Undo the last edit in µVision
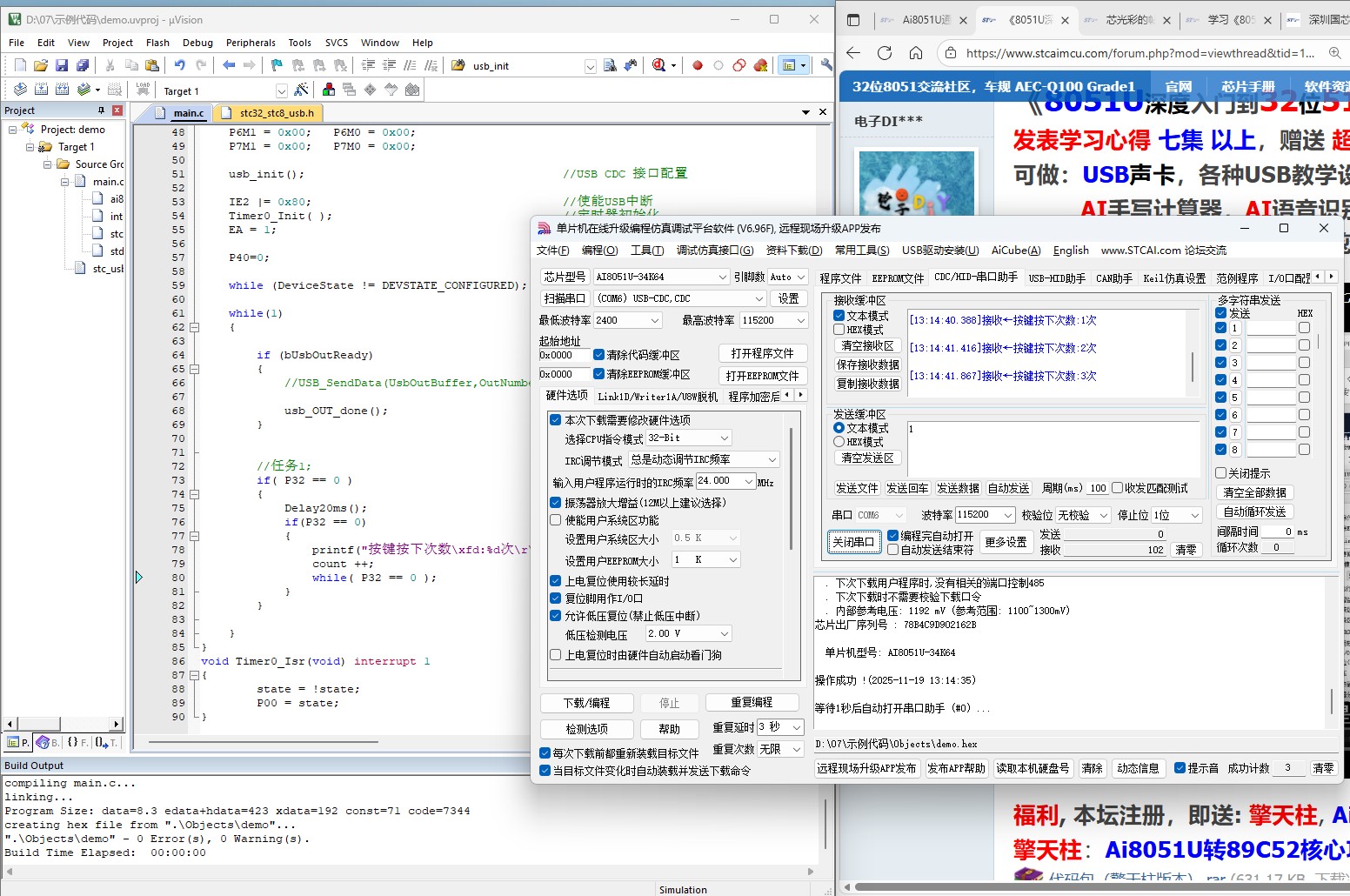The image size is (1350, 896). click(x=180, y=65)
